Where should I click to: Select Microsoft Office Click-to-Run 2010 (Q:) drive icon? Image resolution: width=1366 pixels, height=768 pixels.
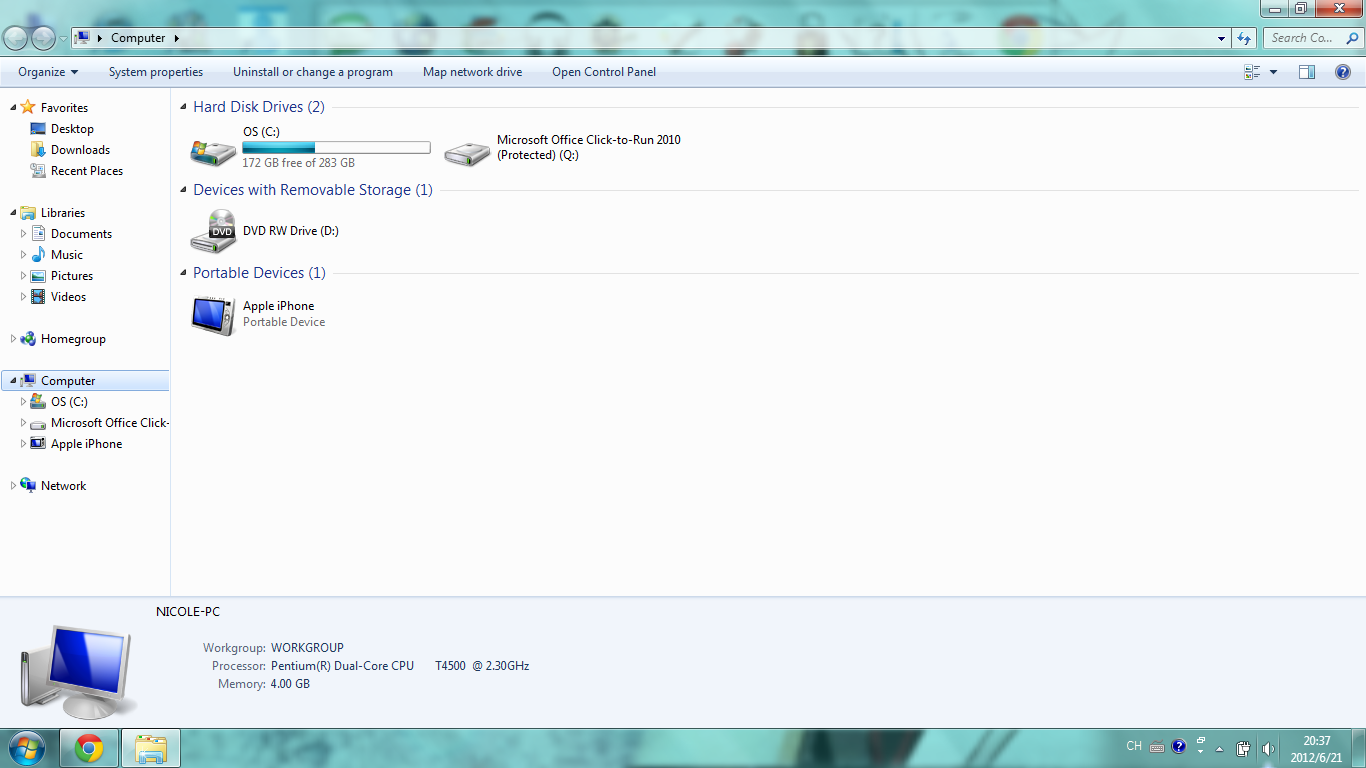(466, 152)
